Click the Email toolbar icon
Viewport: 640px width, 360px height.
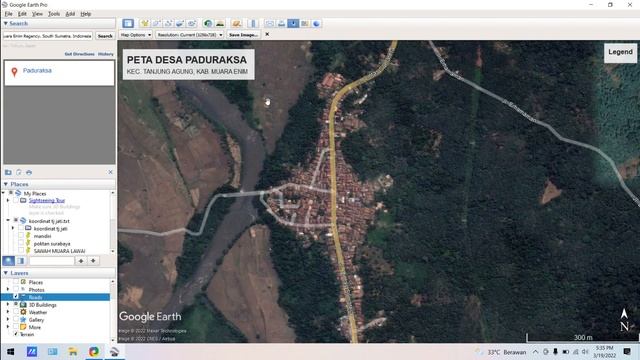tap(269, 23)
